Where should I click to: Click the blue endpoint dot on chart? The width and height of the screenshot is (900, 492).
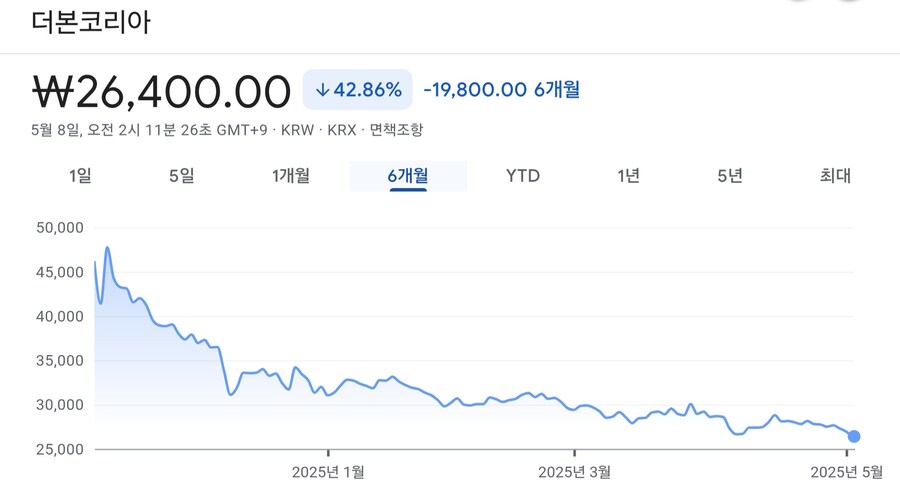coord(854,436)
